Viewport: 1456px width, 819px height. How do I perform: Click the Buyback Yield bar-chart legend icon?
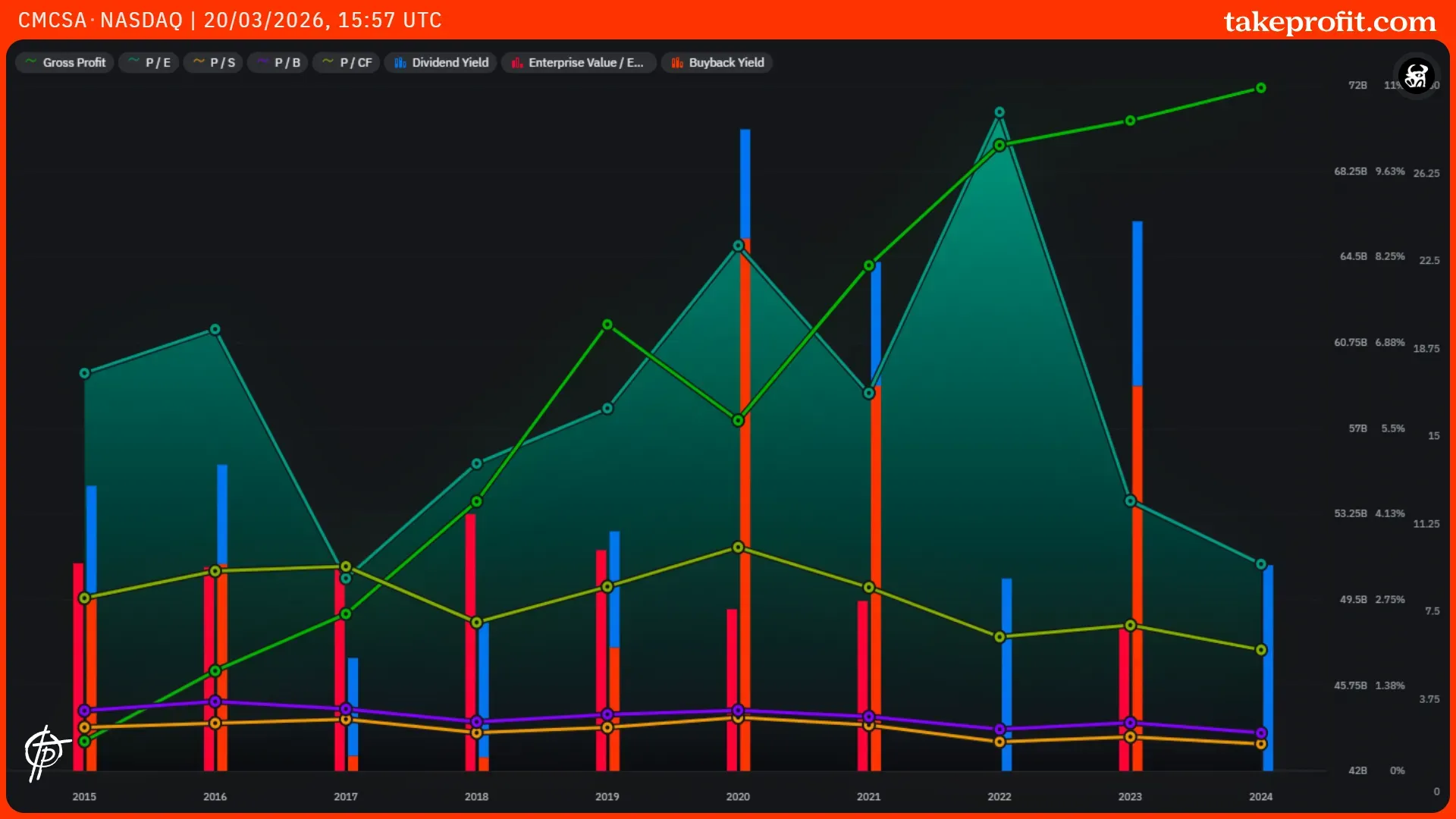[677, 63]
